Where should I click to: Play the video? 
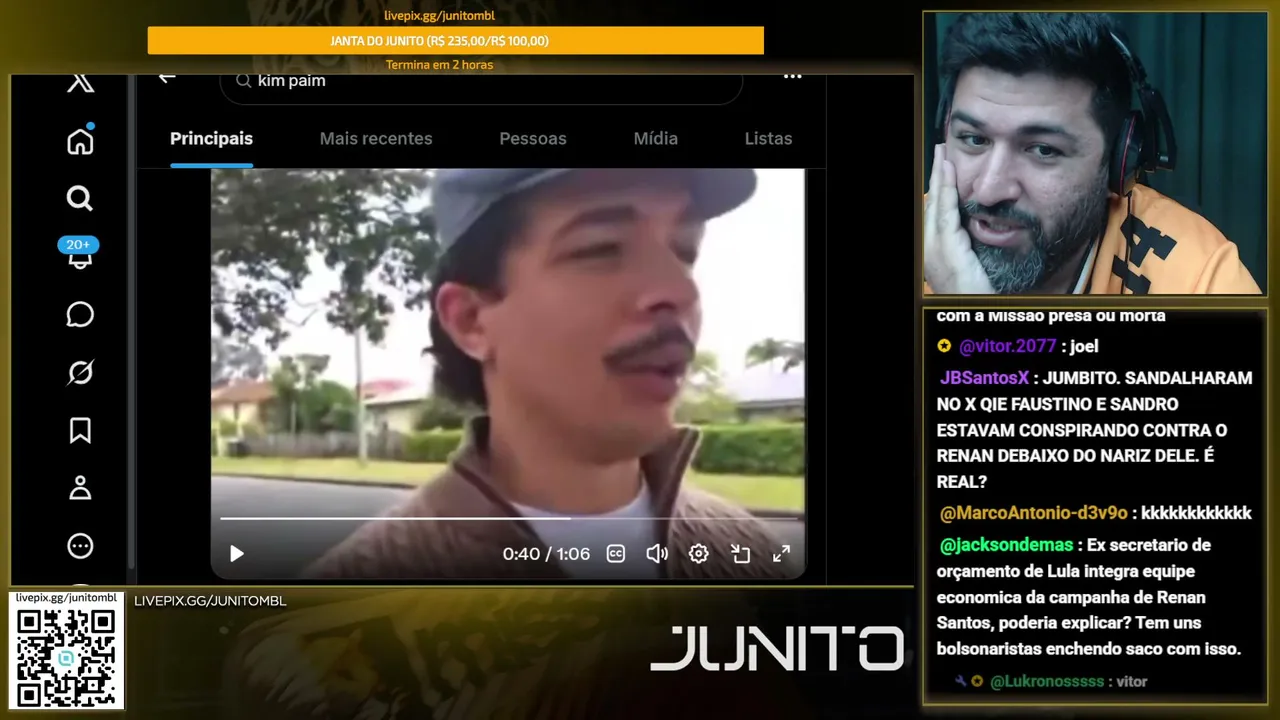coord(237,554)
